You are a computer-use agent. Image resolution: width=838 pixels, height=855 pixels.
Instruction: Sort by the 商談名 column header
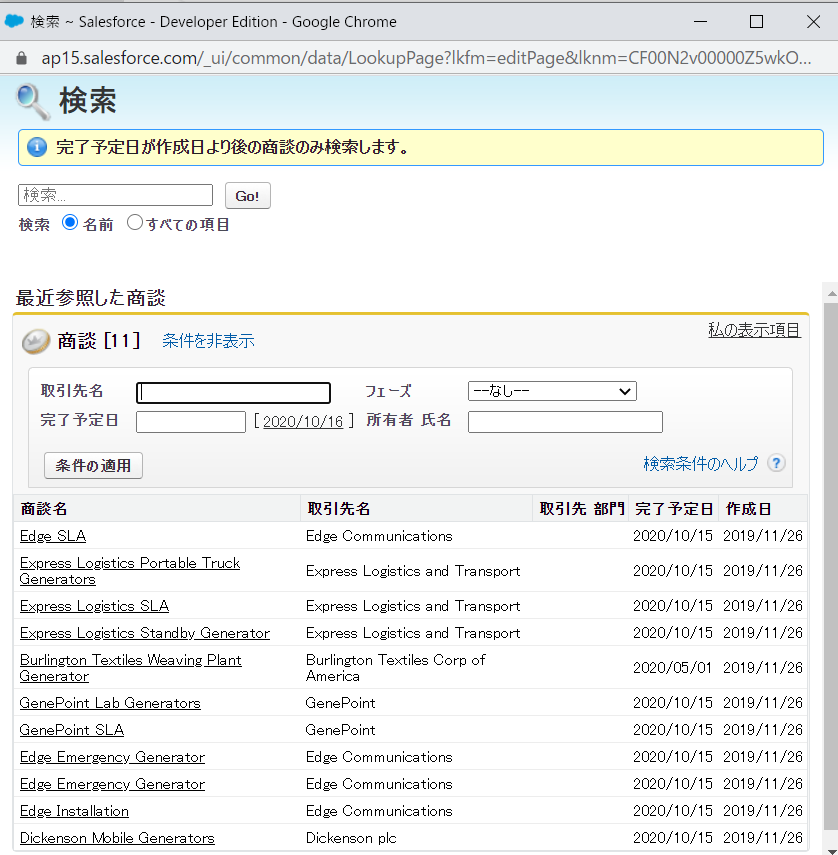(44, 509)
